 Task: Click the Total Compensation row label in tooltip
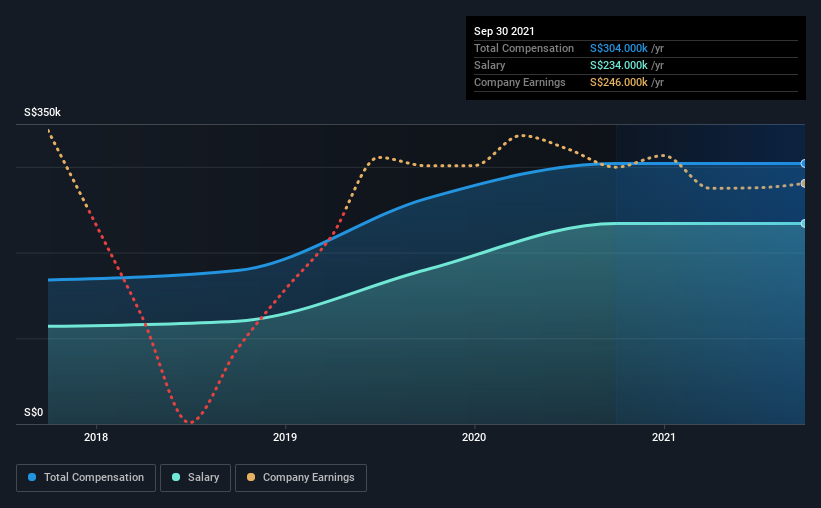(x=524, y=48)
